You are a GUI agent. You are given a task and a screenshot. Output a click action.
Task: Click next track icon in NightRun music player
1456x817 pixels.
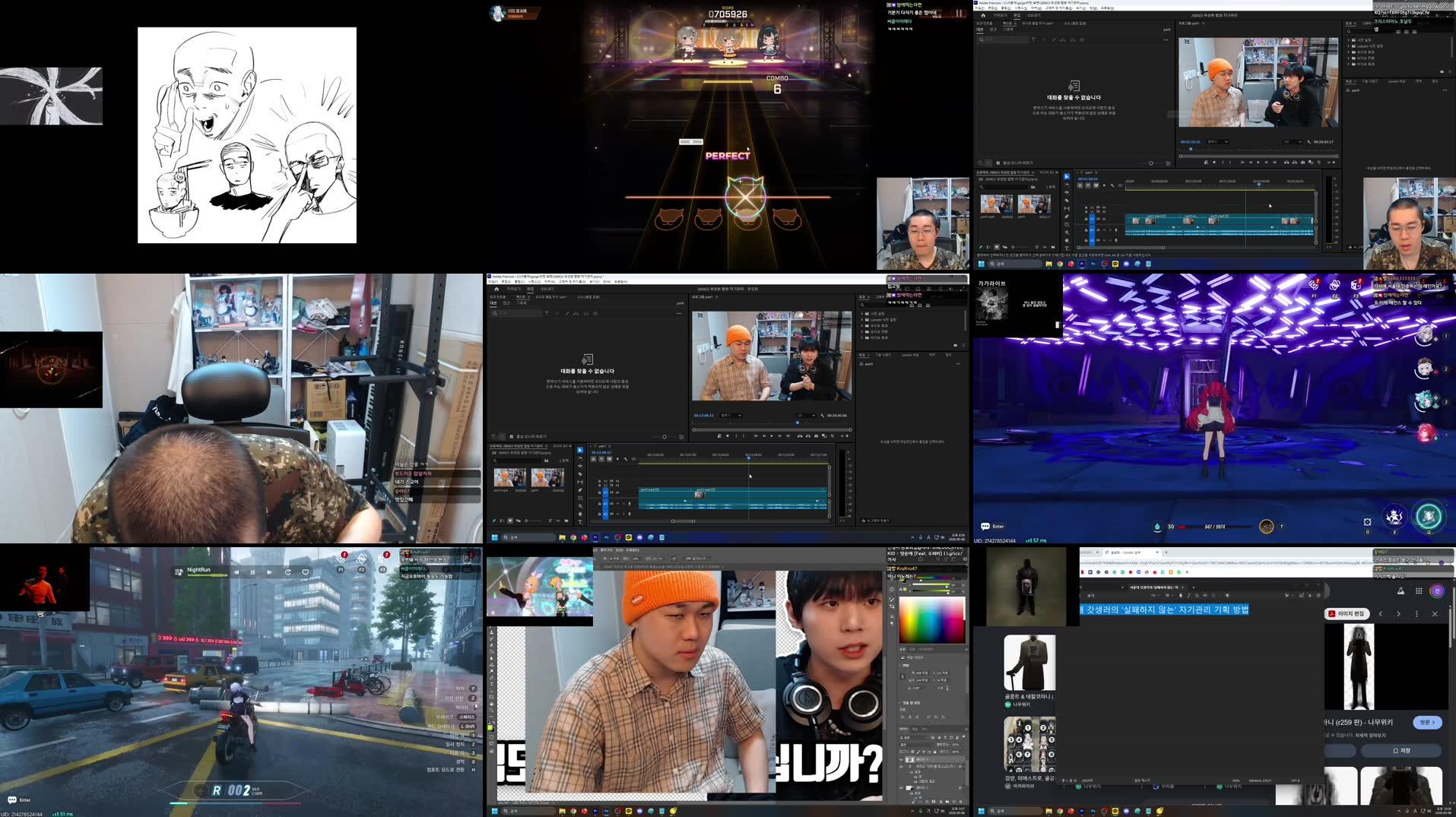coord(269,572)
